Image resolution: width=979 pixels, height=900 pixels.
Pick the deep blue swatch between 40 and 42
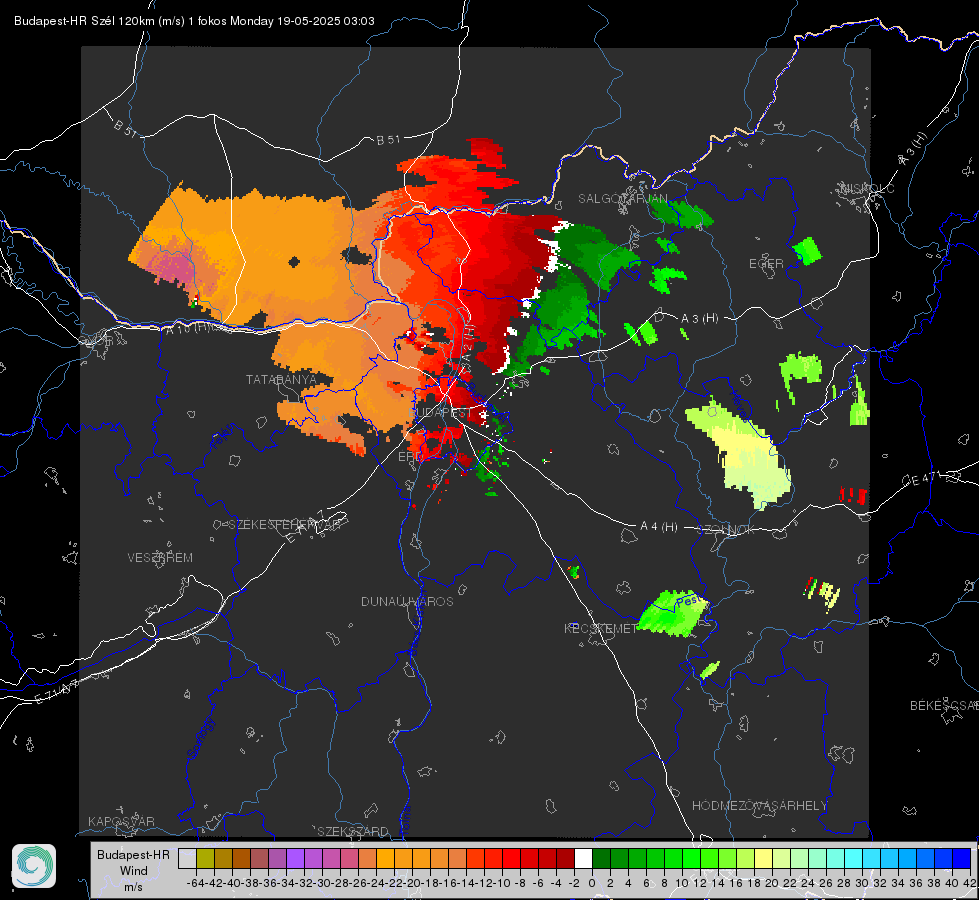tap(962, 858)
